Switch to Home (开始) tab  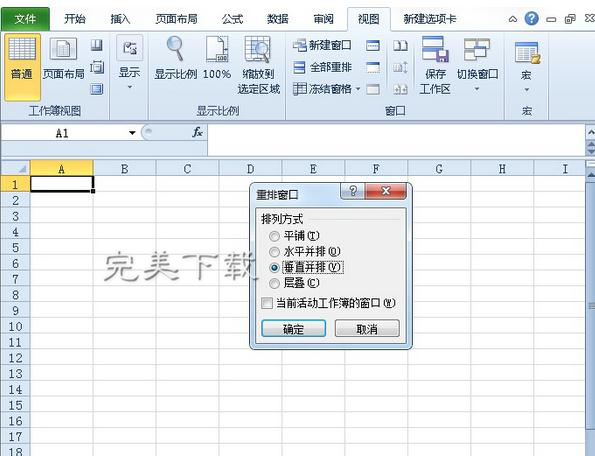[75, 19]
